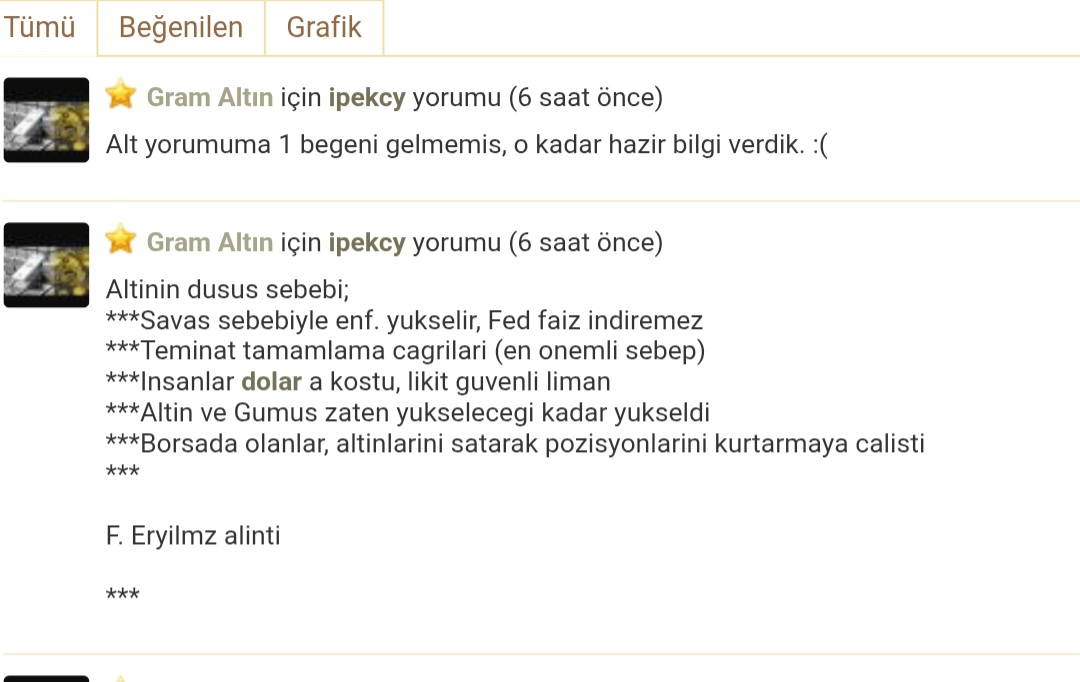1080x682 pixels.
Task: Visit ipekcy profile from first comment
Action: (367, 98)
